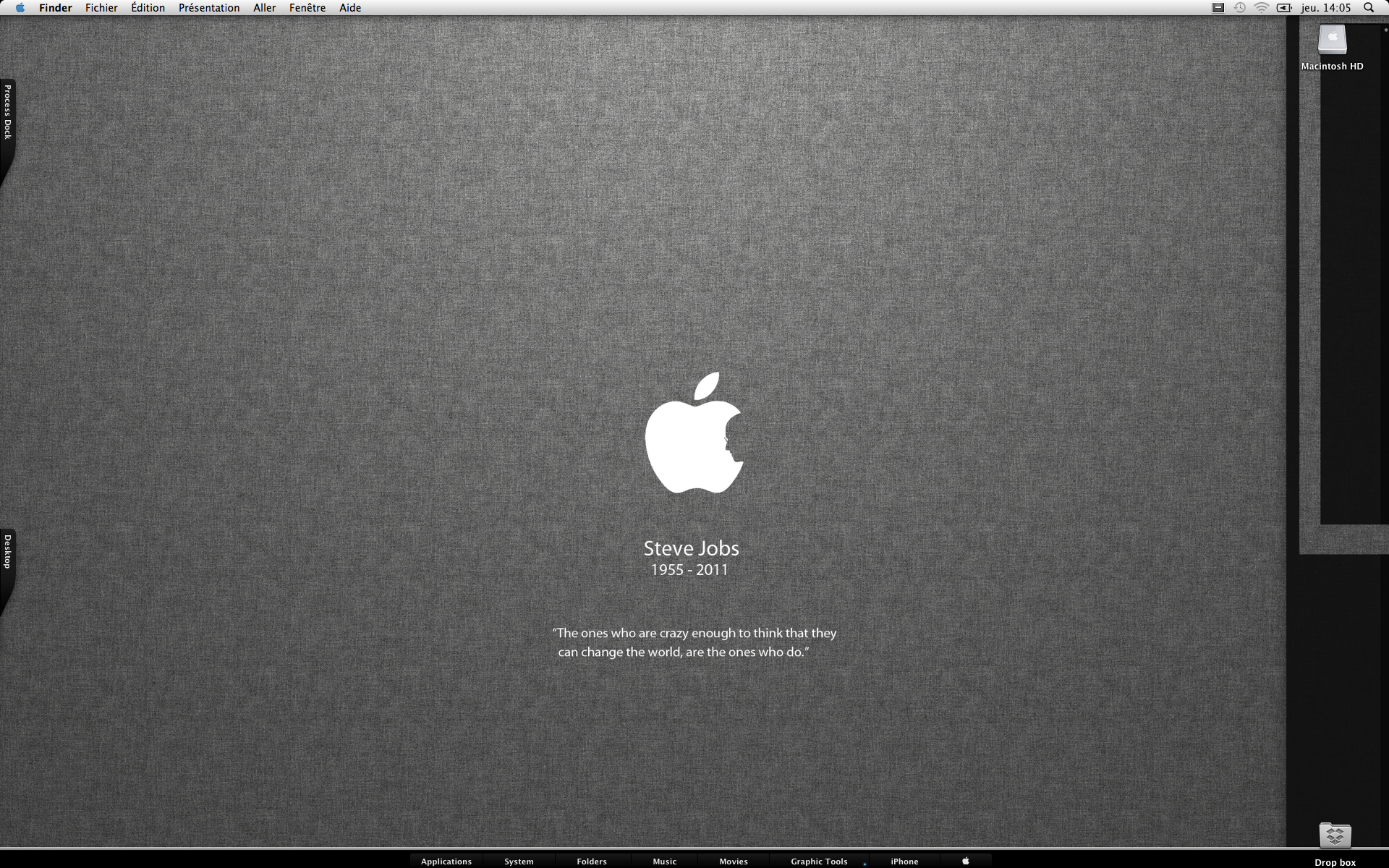Switch to the Folders dock tab
This screenshot has width=1389, height=868.
tap(592, 861)
